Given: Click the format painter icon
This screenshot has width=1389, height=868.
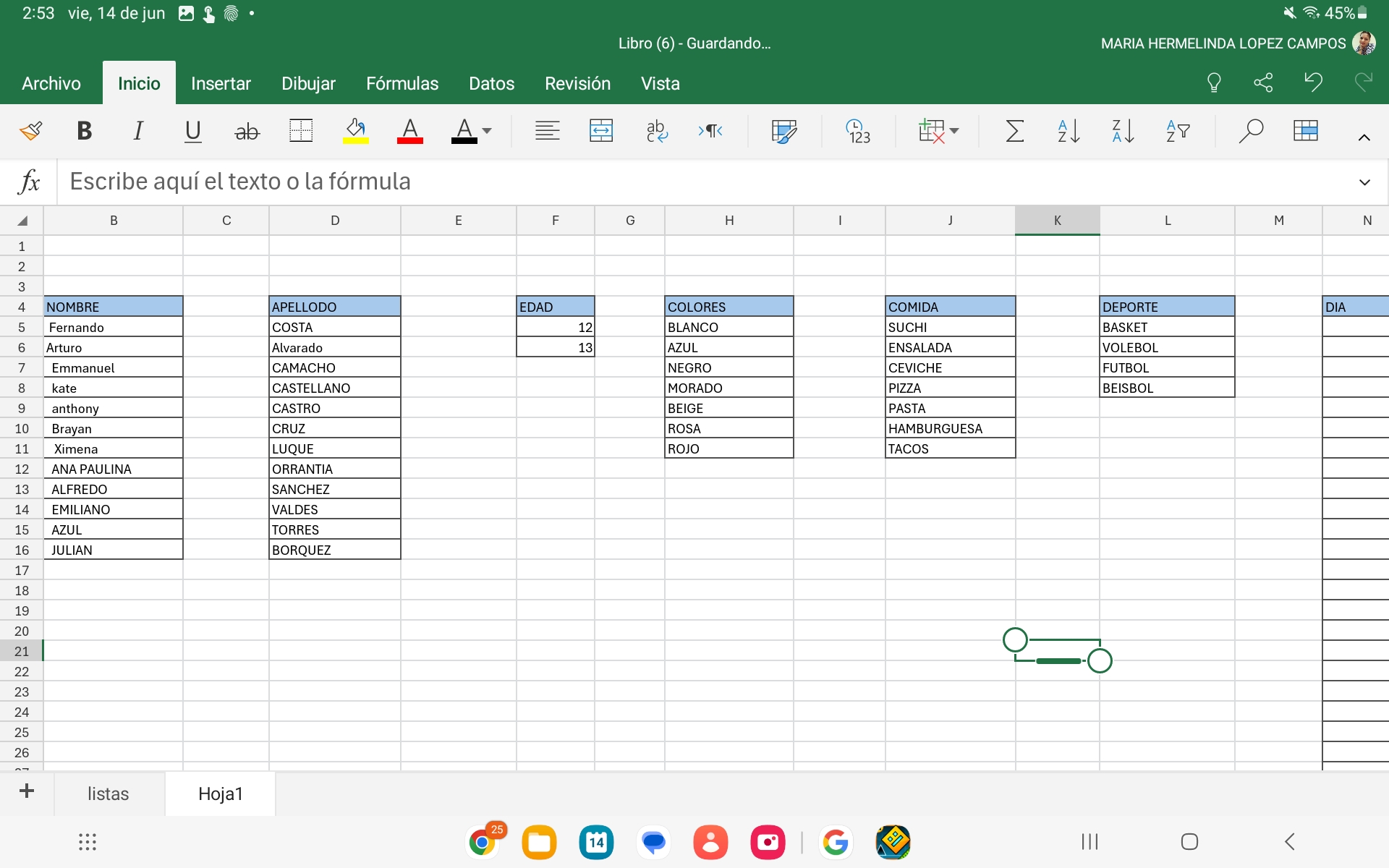Looking at the screenshot, I should 30,131.
